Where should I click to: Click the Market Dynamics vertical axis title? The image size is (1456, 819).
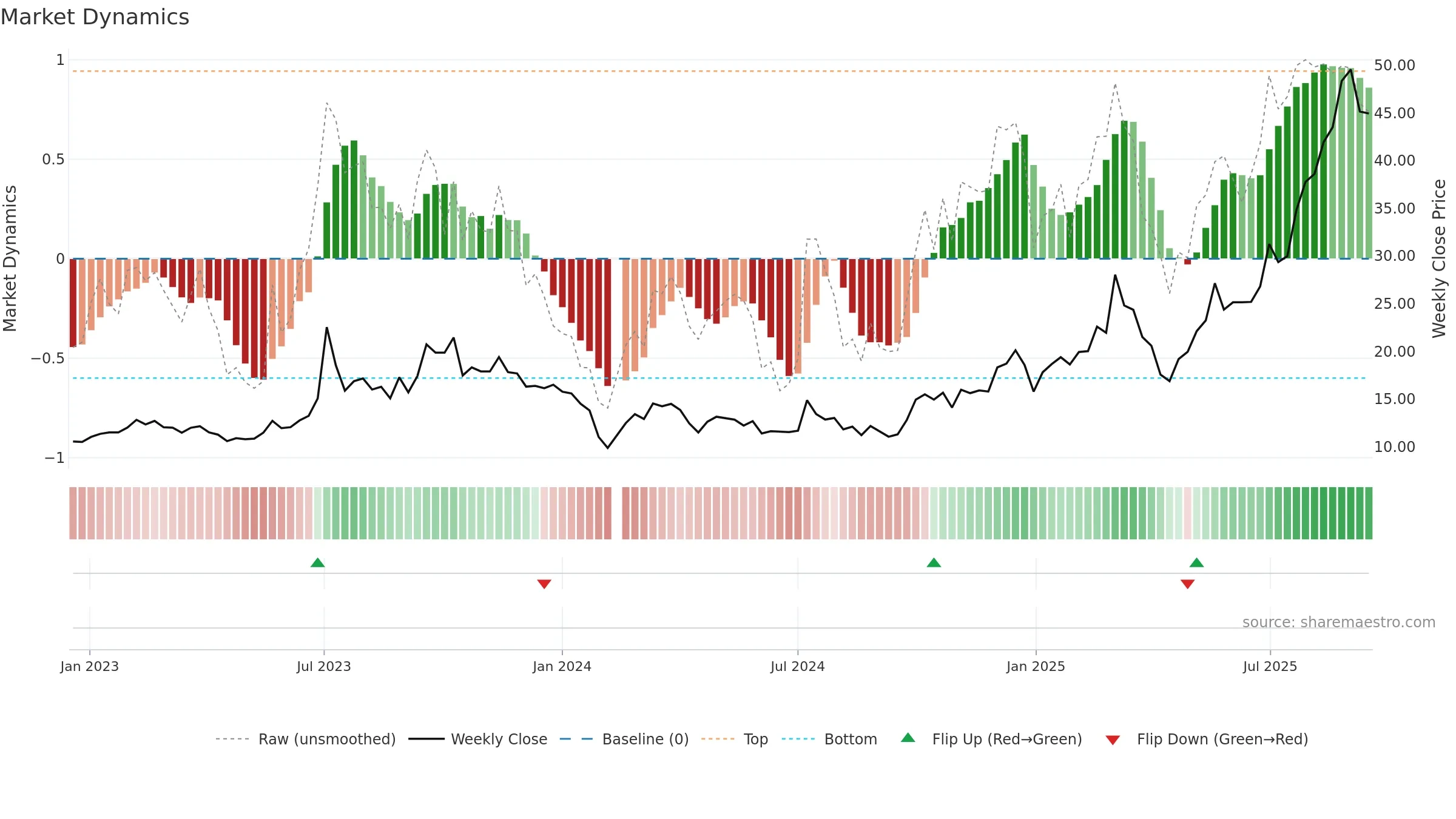click(10, 258)
